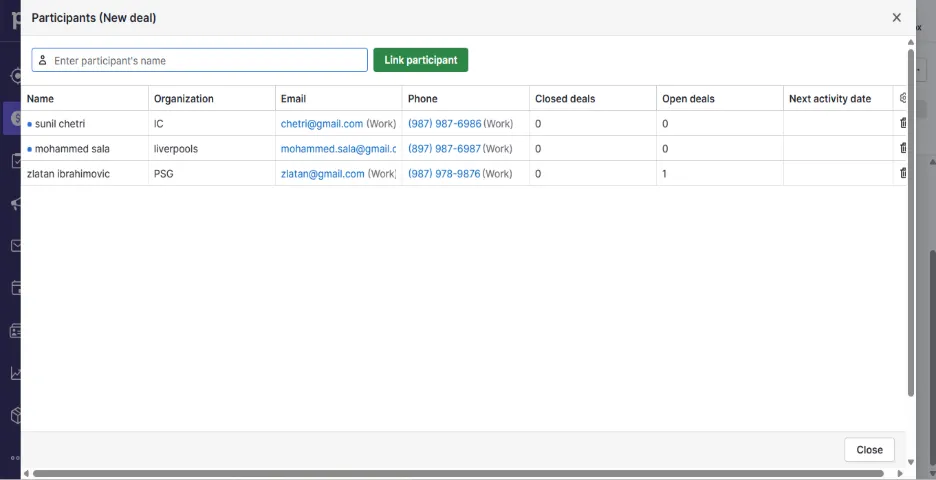936x480 pixels.
Task: Click the Link participant button
Action: (420, 60)
